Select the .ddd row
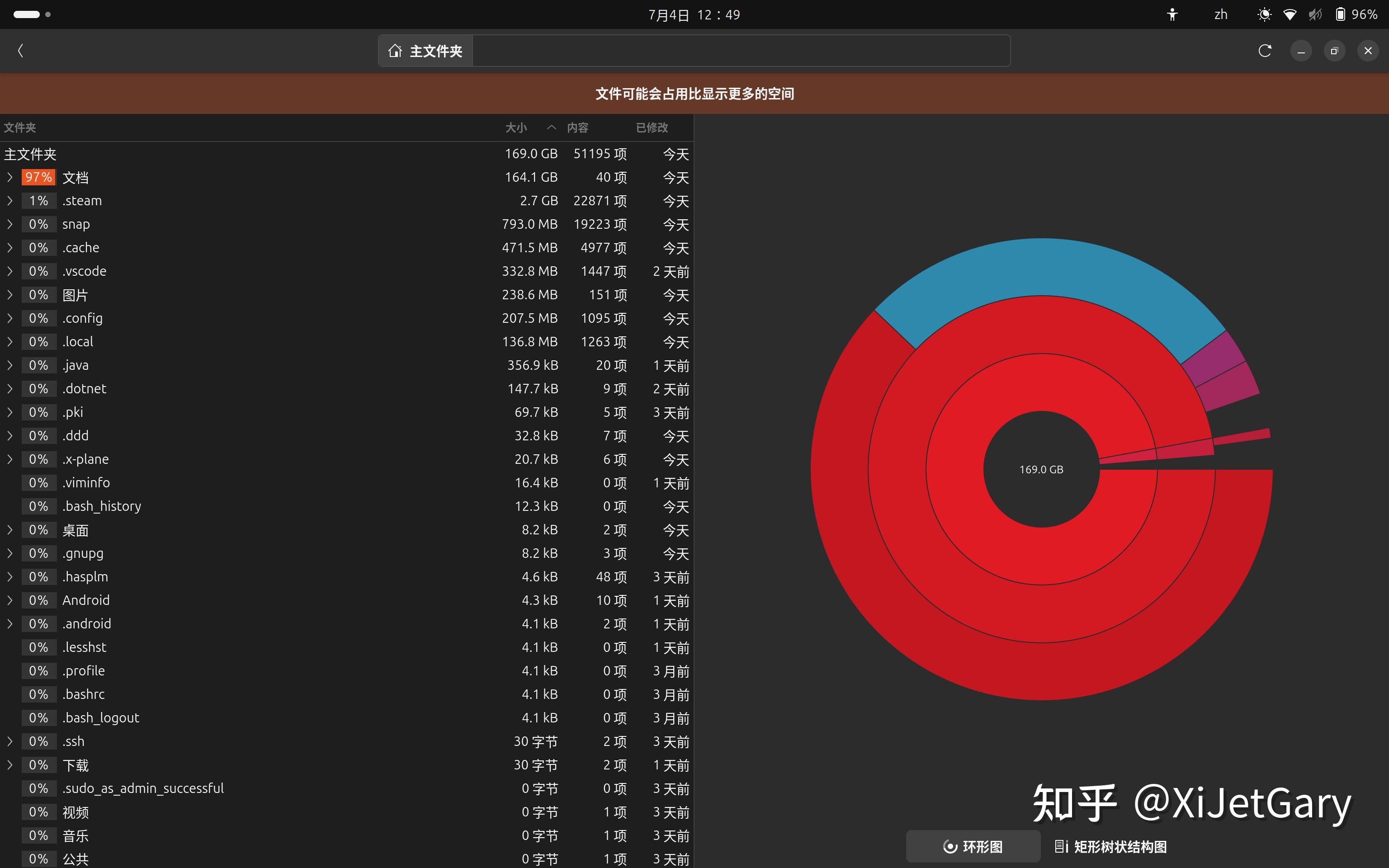 (x=347, y=436)
